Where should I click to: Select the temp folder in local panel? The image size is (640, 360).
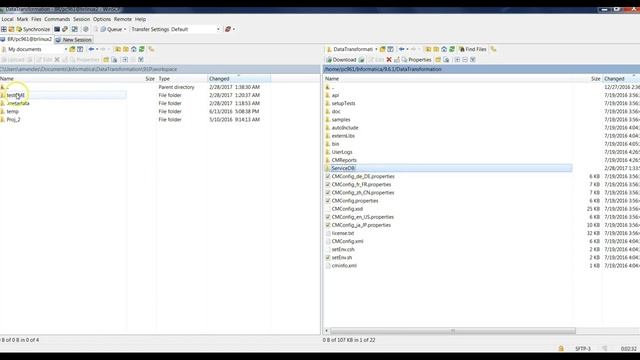(12, 111)
